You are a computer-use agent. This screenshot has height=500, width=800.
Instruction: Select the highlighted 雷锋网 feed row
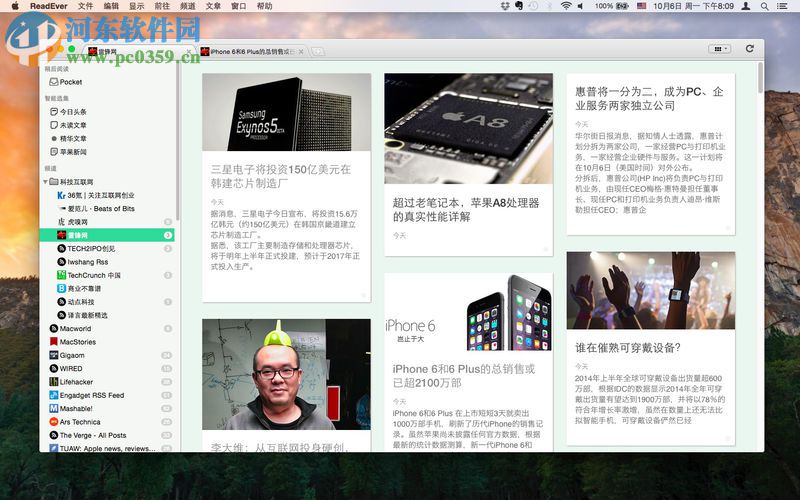(x=107, y=235)
